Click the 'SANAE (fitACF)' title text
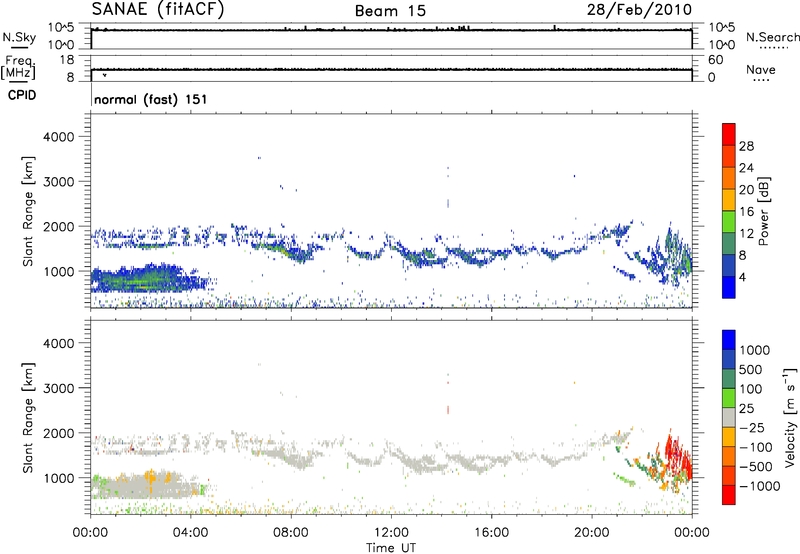 157,9
